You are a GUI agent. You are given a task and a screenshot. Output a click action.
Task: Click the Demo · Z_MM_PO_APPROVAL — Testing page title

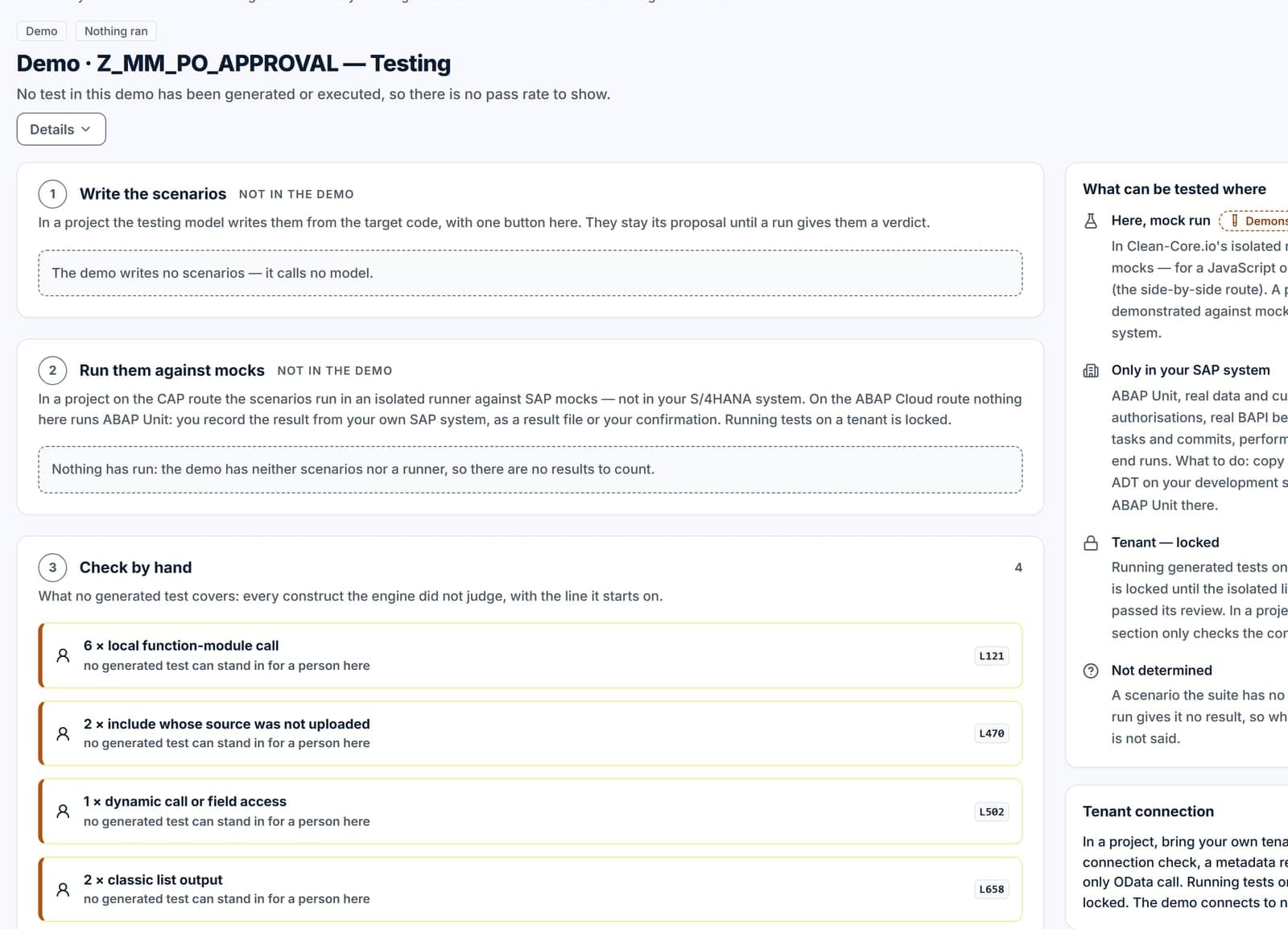tap(233, 64)
